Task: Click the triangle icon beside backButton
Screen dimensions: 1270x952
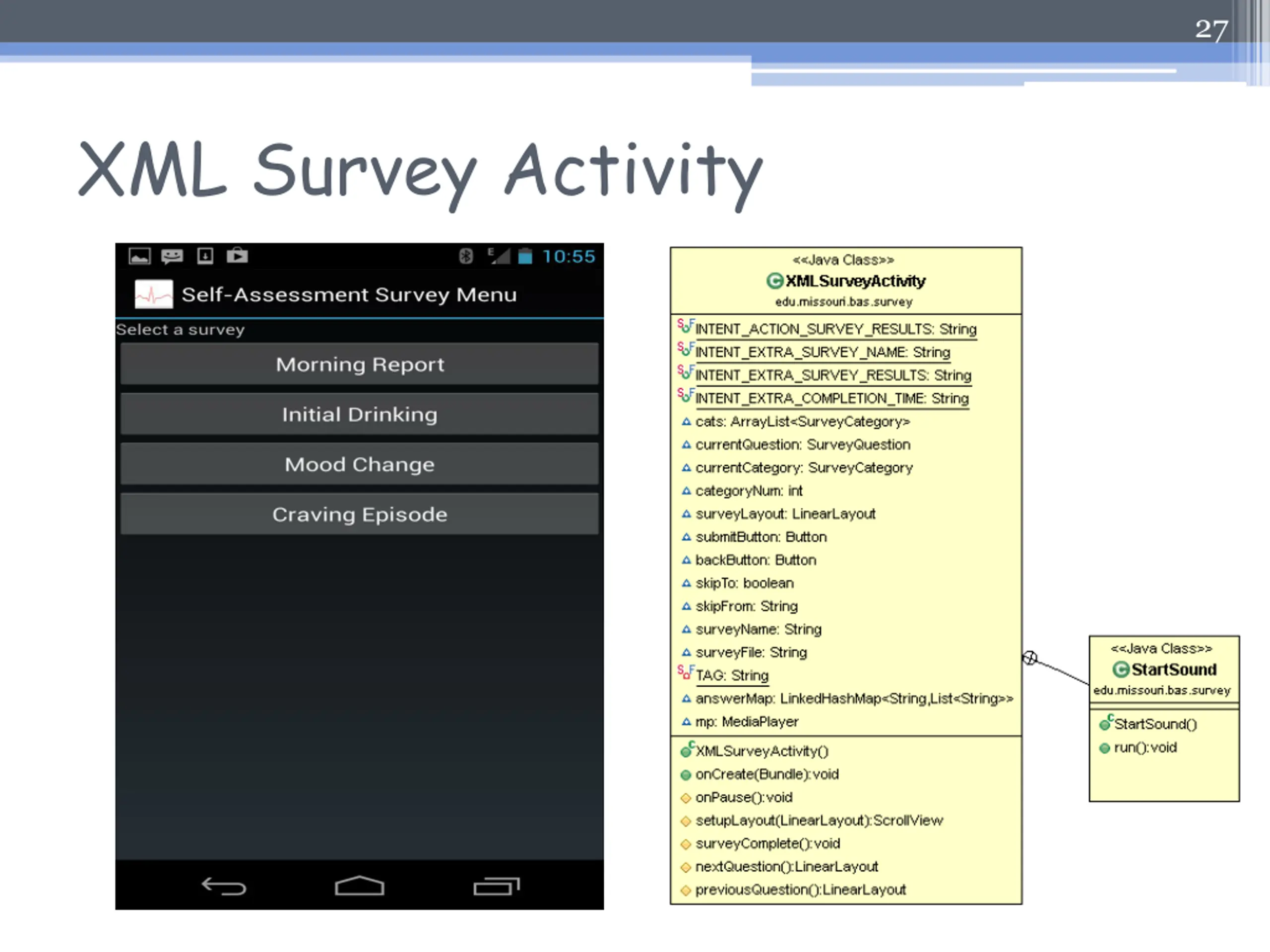Action: (686, 560)
